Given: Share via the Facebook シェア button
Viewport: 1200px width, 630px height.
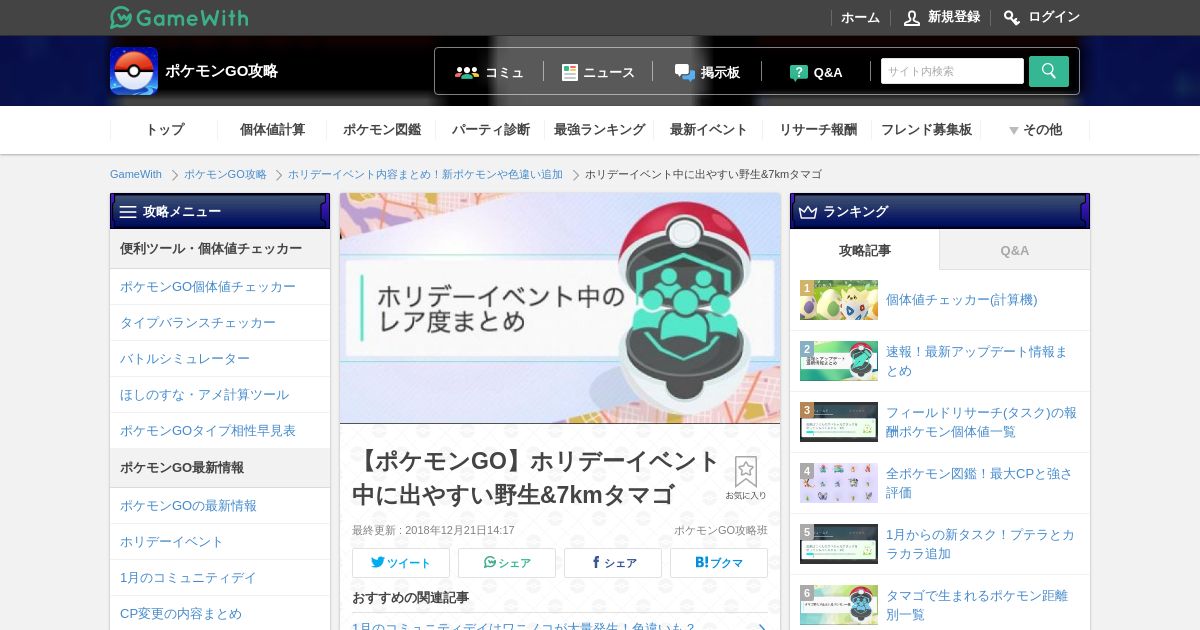Looking at the screenshot, I should pyautogui.click(x=613, y=563).
